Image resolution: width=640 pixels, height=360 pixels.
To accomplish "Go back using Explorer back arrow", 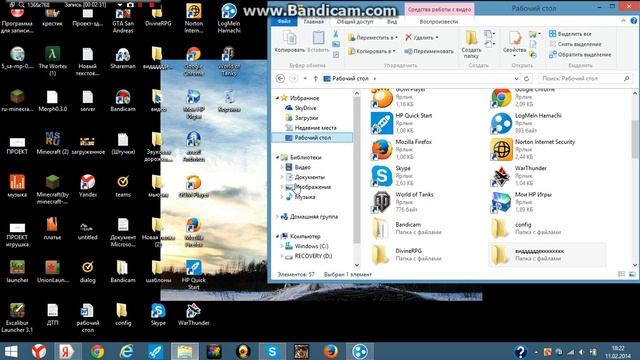I will (x=280, y=78).
